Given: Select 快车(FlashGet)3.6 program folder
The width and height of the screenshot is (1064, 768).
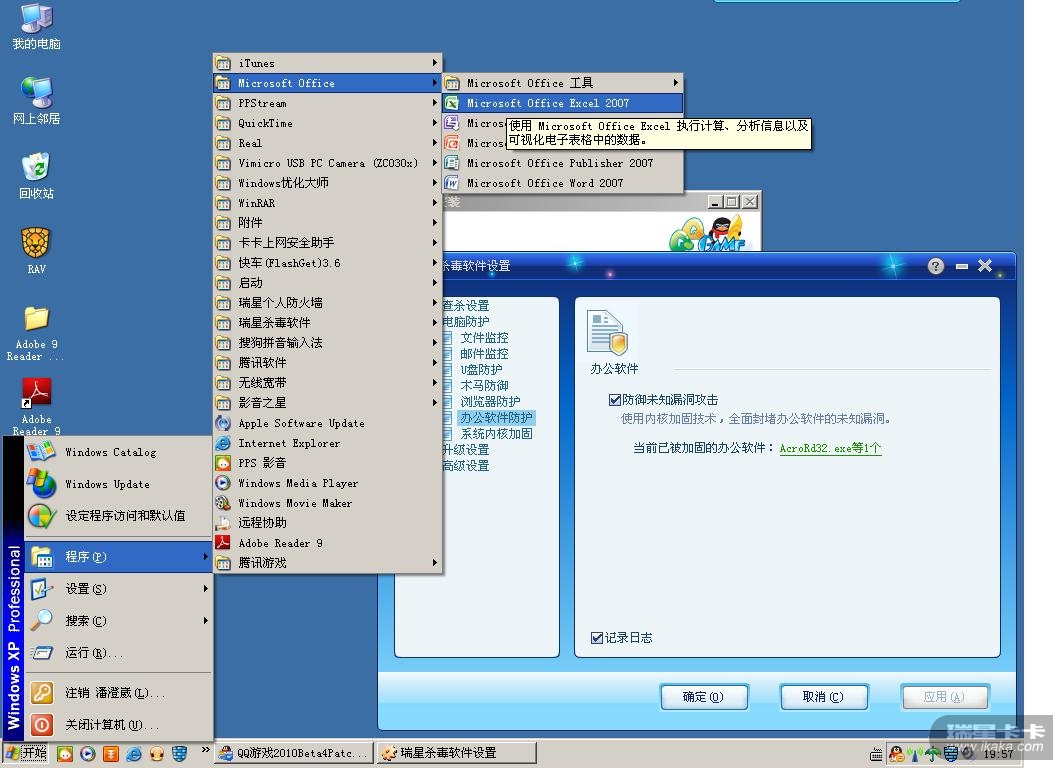Looking at the screenshot, I should [x=328, y=263].
